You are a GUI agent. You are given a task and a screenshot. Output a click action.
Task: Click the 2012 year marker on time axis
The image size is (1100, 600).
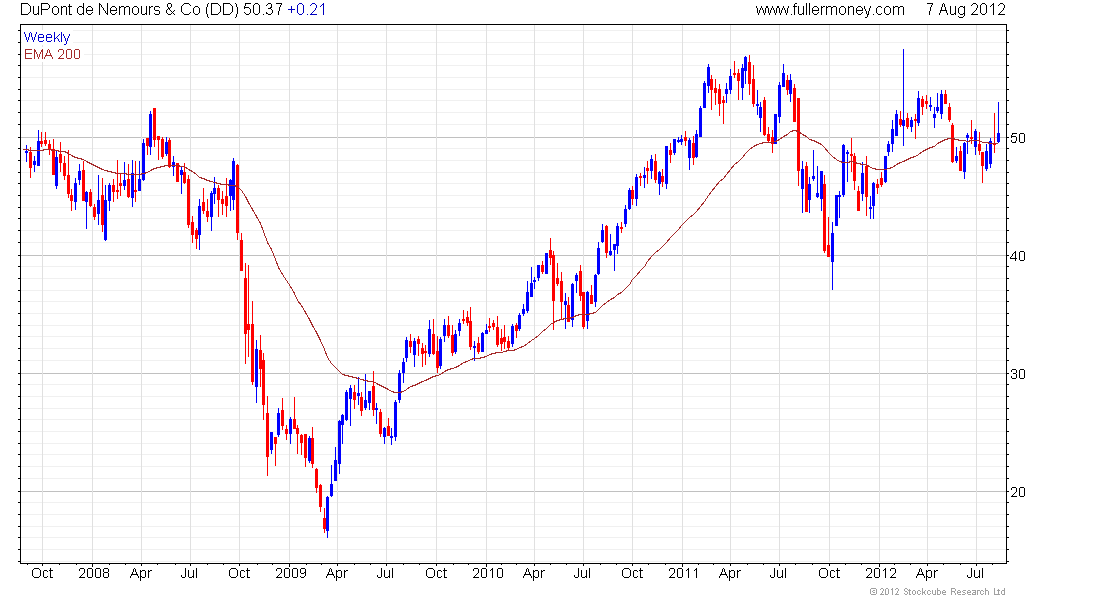(x=880, y=573)
